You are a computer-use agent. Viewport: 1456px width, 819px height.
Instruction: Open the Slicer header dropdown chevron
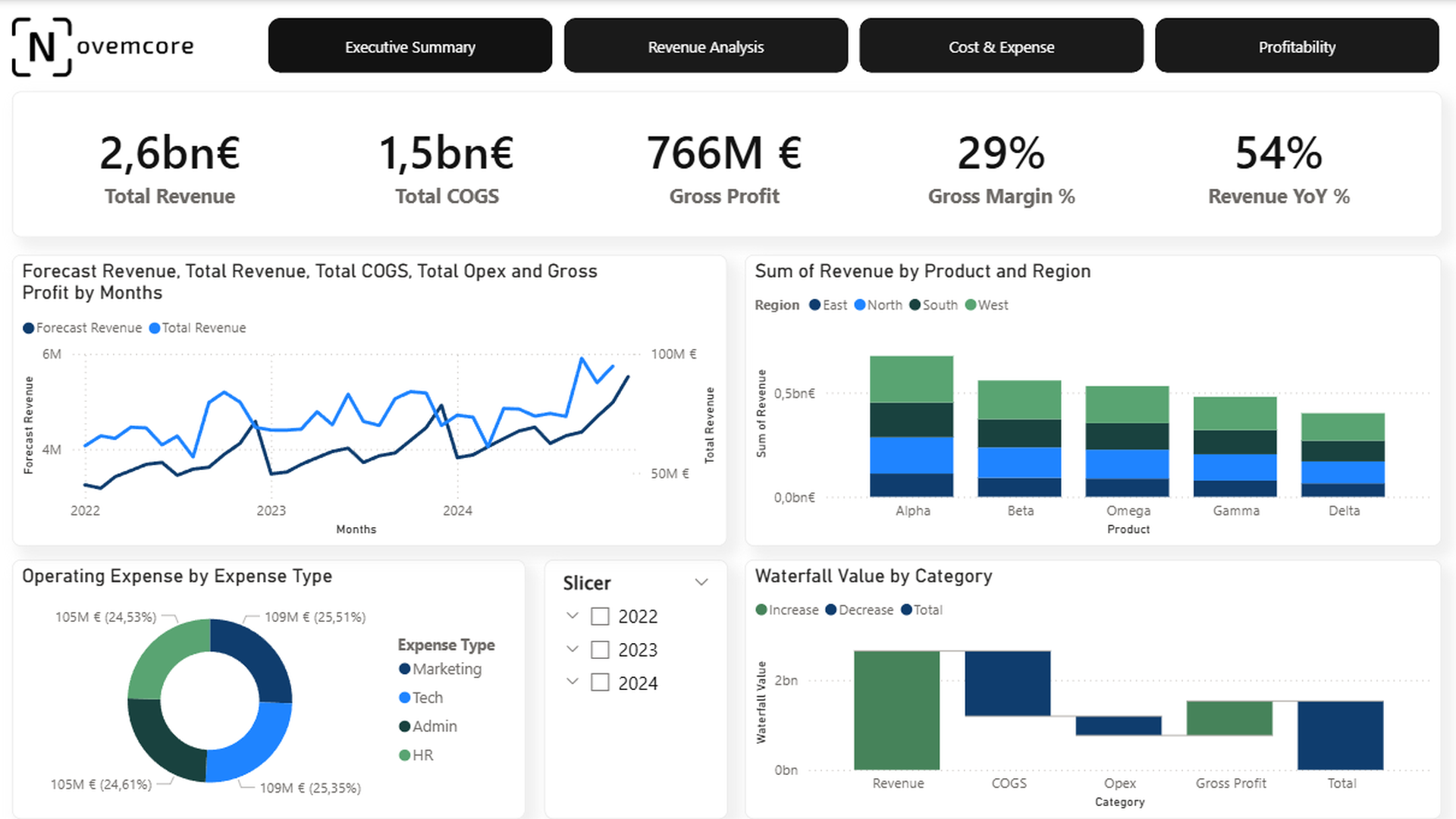(x=701, y=582)
